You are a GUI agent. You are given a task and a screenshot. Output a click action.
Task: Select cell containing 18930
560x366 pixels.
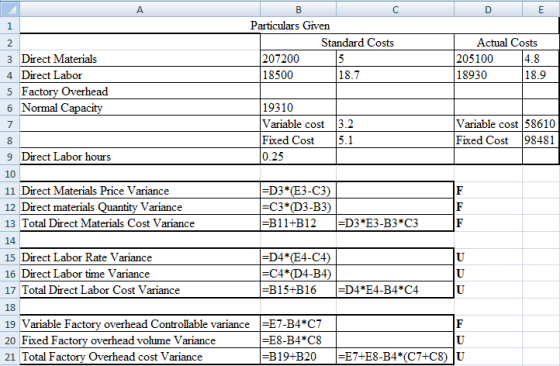tap(488, 75)
